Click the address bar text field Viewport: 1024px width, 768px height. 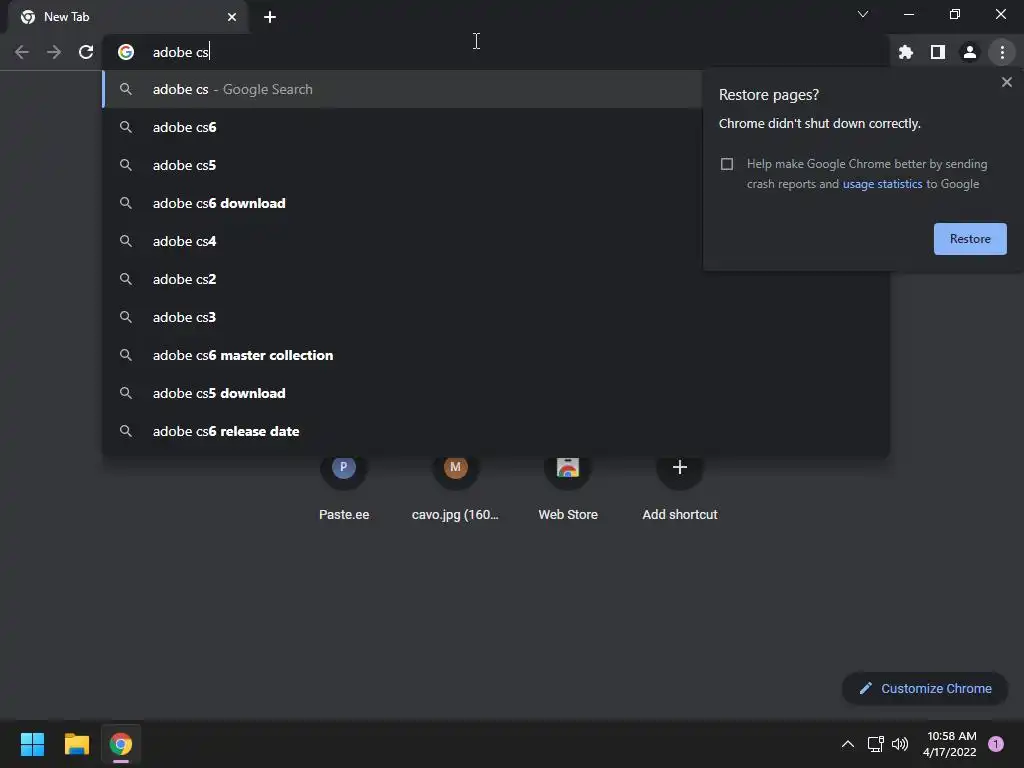click(x=496, y=52)
